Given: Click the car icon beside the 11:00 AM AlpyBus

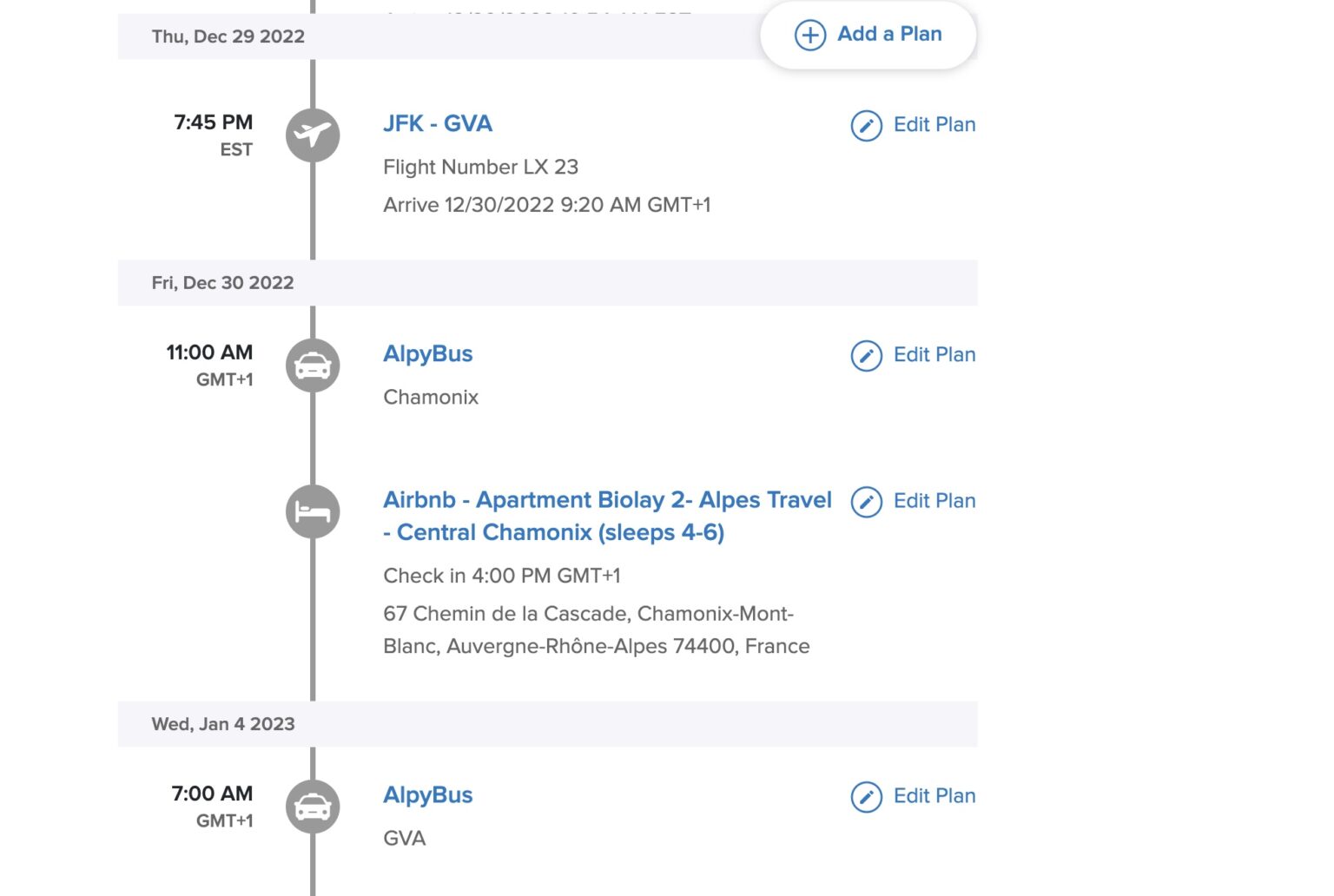Looking at the screenshot, I should coord(313,366).
